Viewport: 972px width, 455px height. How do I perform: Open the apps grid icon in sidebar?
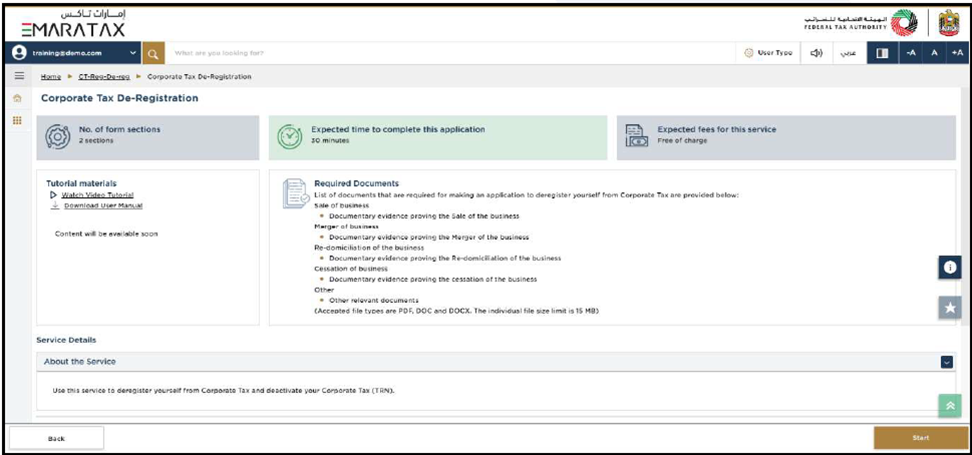(x=17, y=120)
